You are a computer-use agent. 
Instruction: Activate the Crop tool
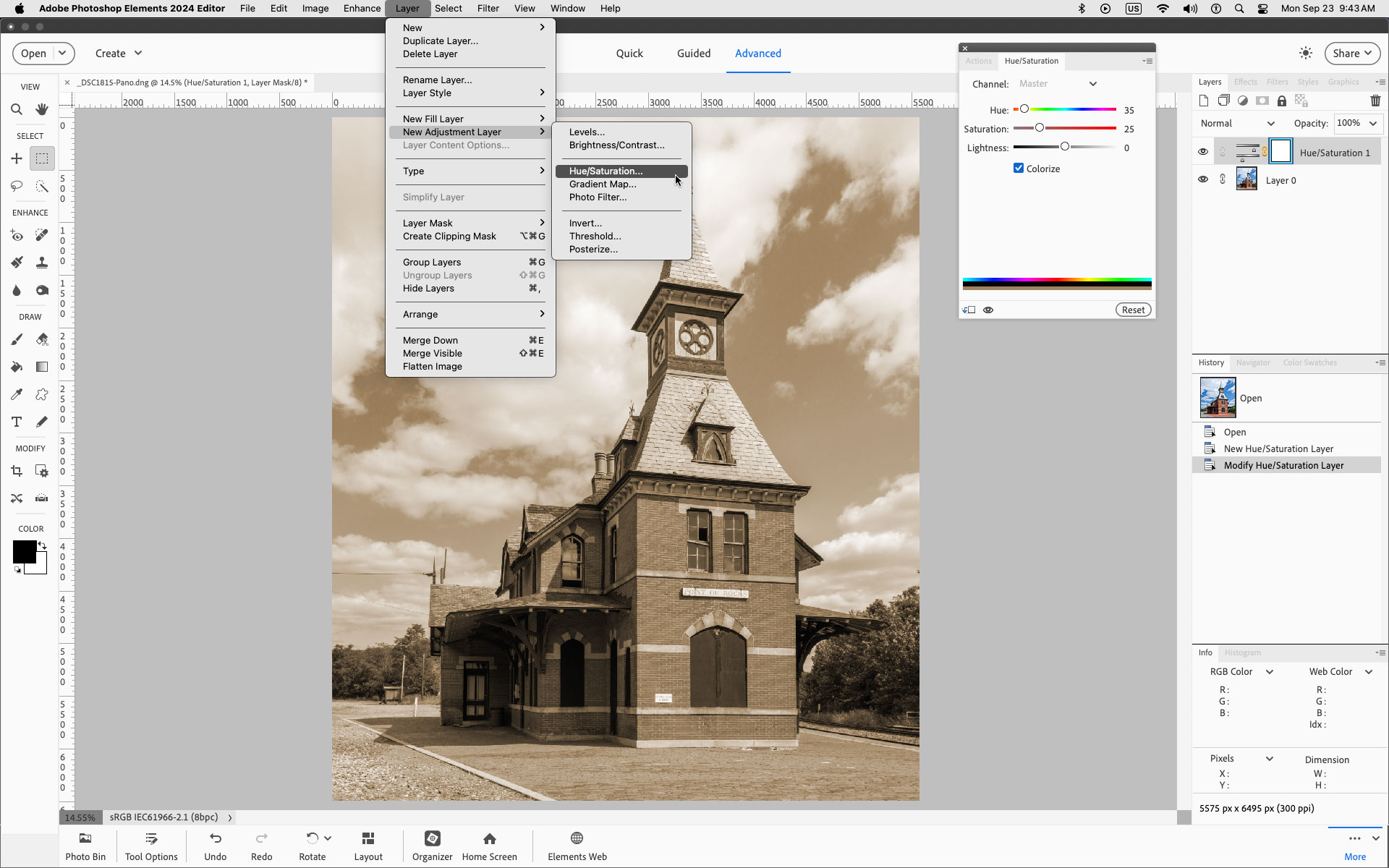click(17, 471)
